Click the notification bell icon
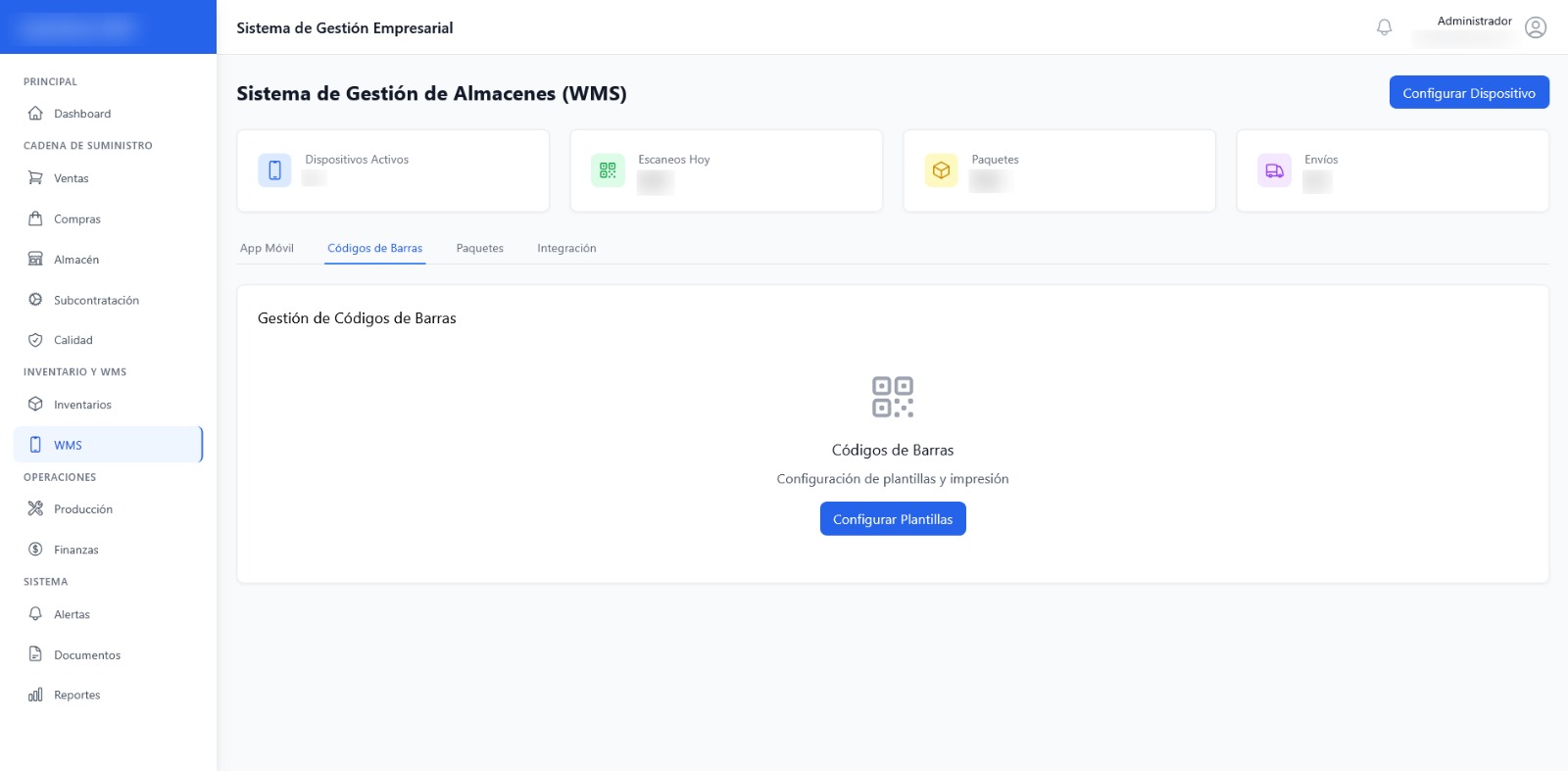 (1384, 27)
